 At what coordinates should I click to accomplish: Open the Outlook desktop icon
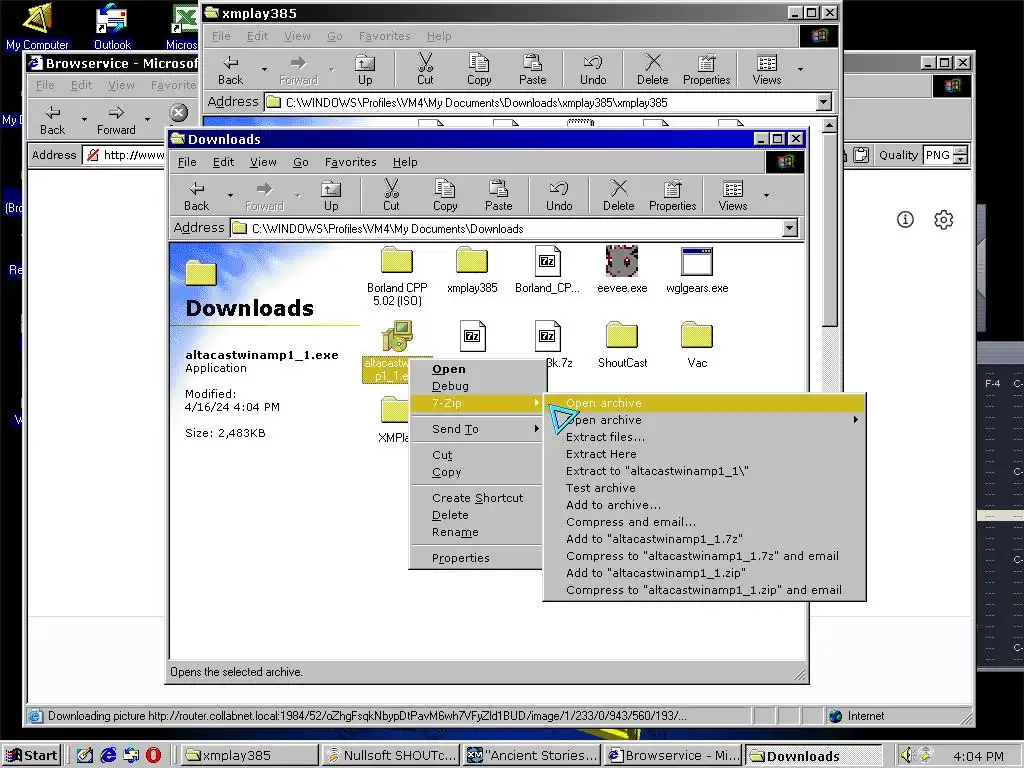point(112,26)
